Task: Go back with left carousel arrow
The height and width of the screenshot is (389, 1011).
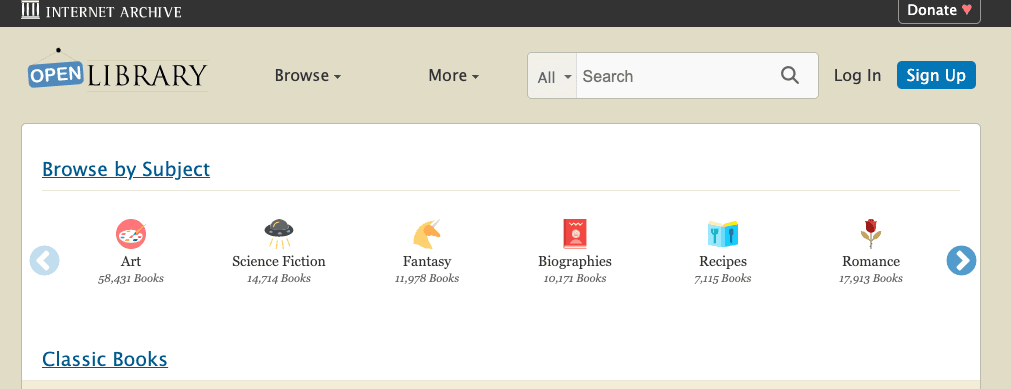Action: pos(44,261)
